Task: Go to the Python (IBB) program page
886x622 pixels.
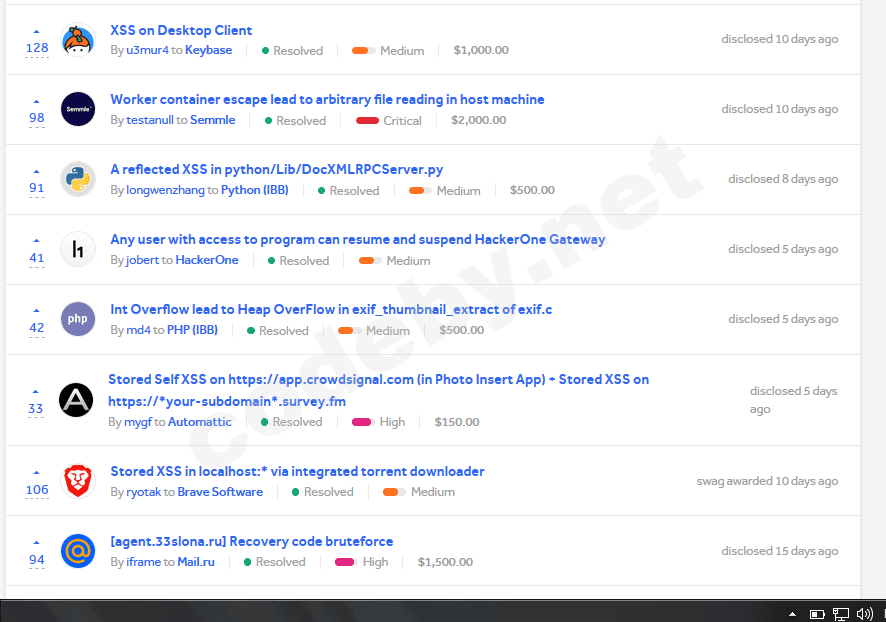Action: click(x=254, y=190)
